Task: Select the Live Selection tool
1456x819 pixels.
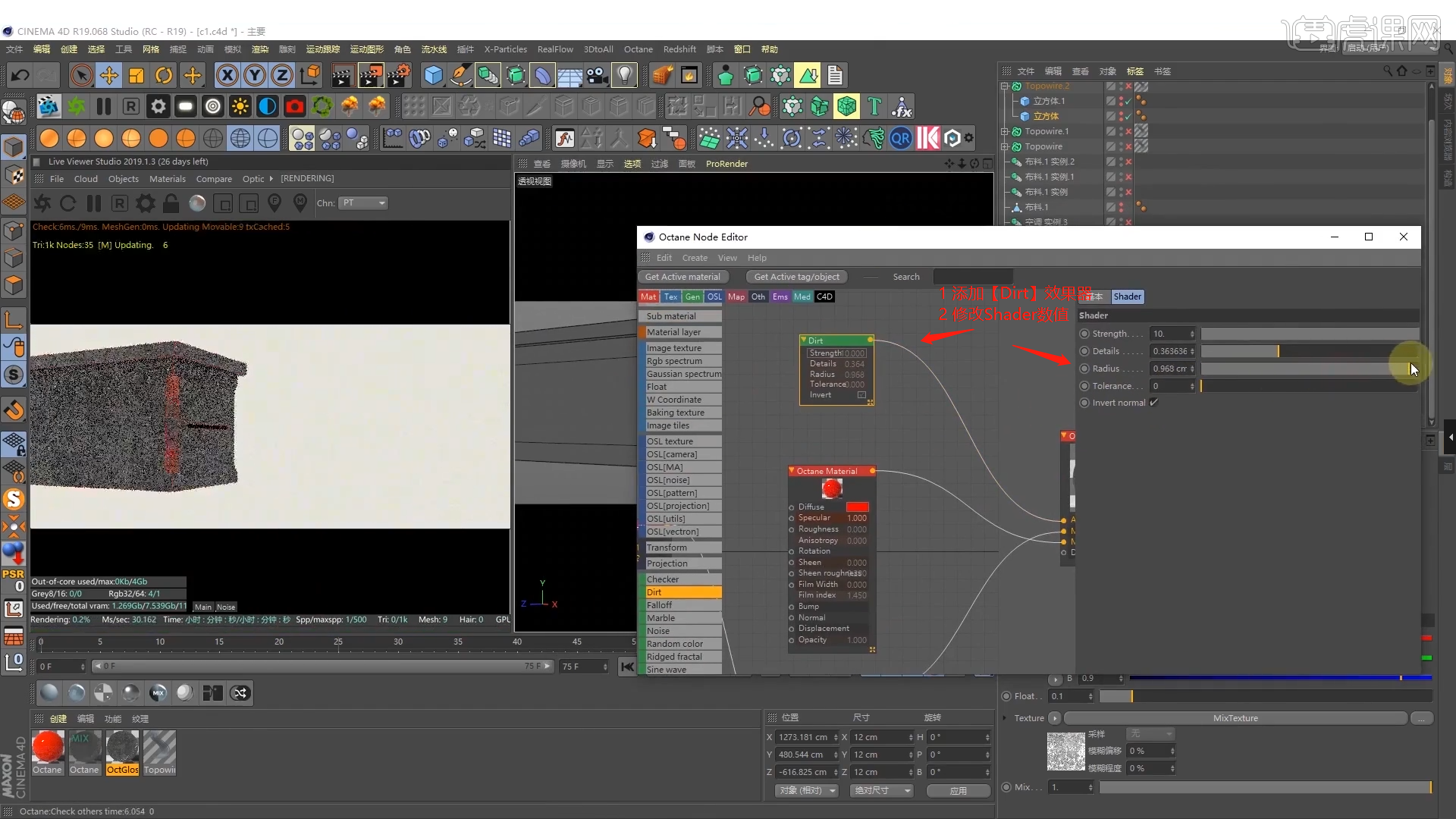Action: tap(81, 75)
